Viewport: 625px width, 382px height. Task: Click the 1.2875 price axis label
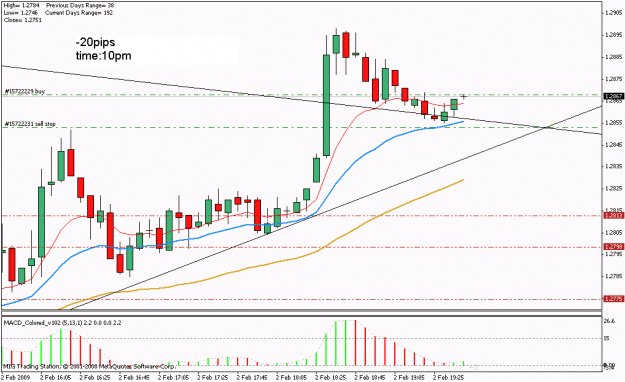pyautogui.click(x=614, y=79)
